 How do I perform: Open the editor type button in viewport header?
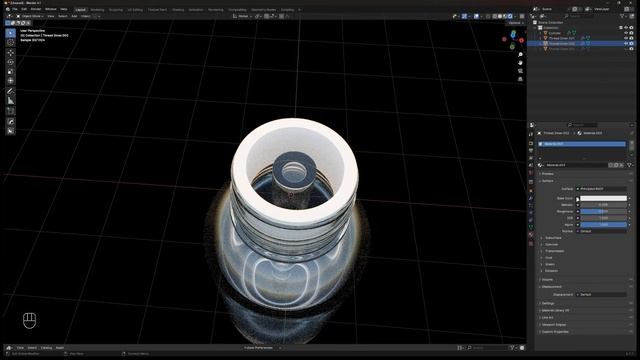coord(9,16)
